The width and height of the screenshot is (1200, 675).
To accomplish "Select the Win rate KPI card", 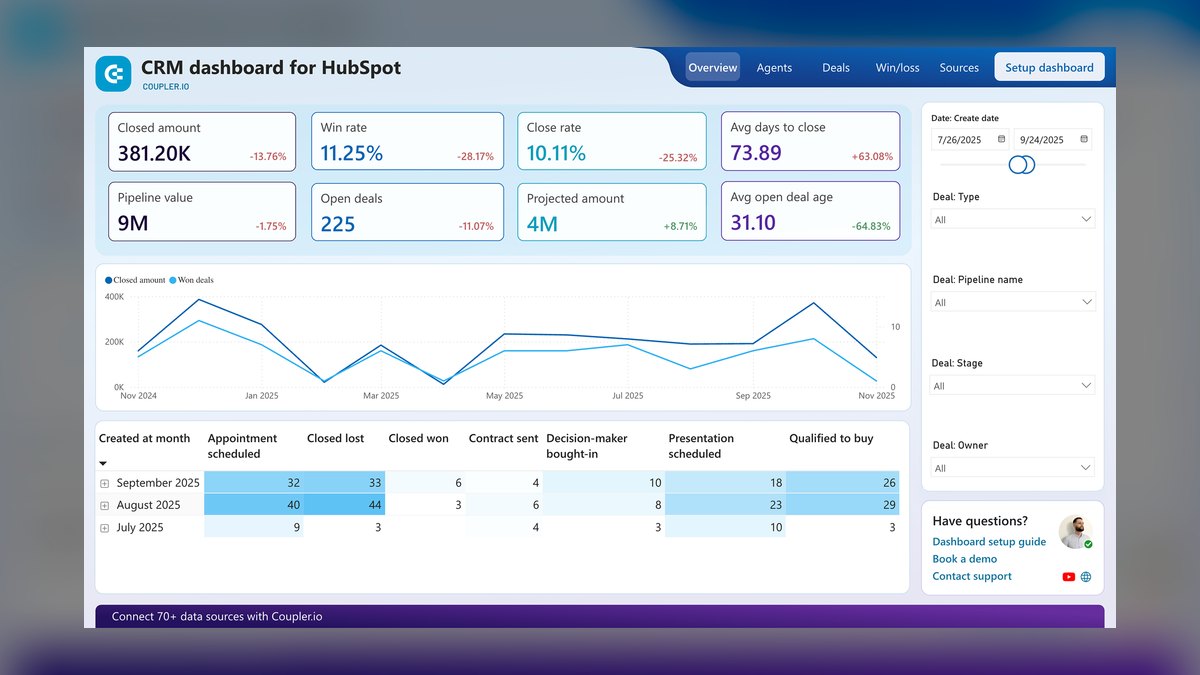I will [x=407, y=142].
